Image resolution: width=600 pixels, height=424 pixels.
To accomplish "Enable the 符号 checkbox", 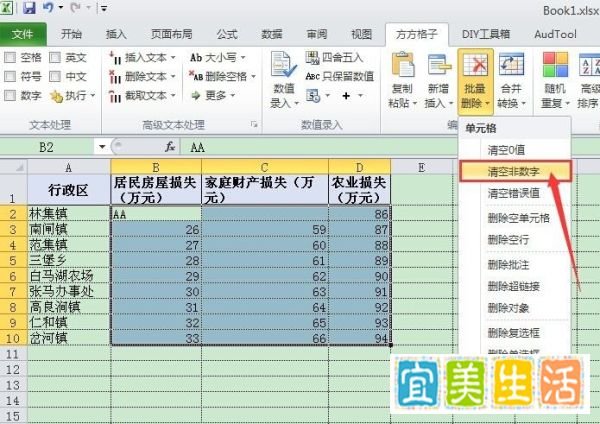I will pyautogui.click(x=10, y=77).
